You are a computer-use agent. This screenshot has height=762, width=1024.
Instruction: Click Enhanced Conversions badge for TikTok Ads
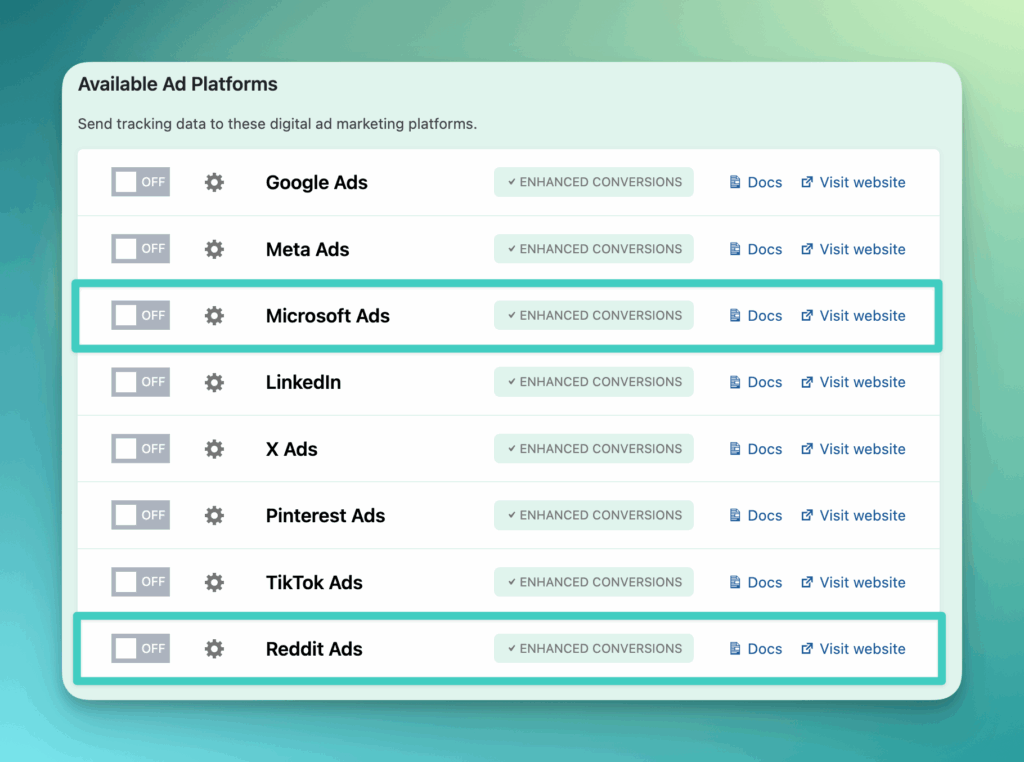click(594, 581)
